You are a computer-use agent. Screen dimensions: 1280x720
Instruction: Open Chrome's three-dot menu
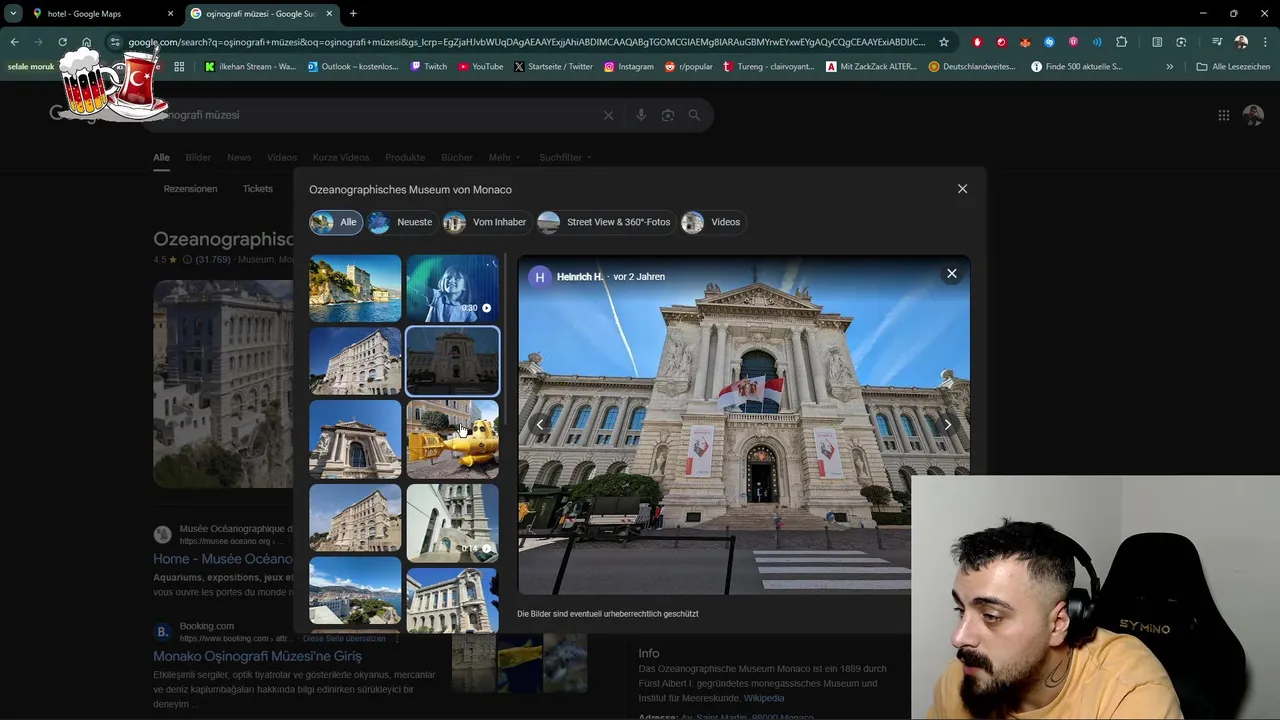tap(1265, 42)
